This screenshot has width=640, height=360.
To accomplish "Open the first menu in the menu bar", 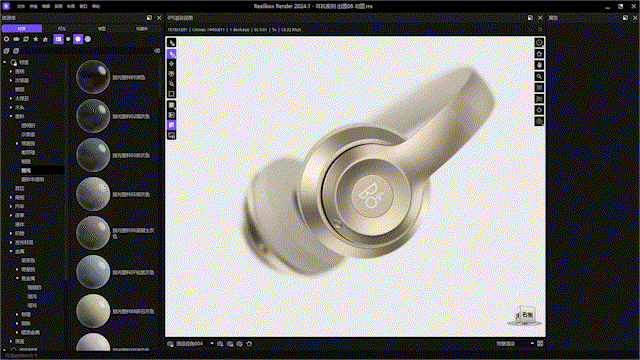I will (x=21, y=7).
